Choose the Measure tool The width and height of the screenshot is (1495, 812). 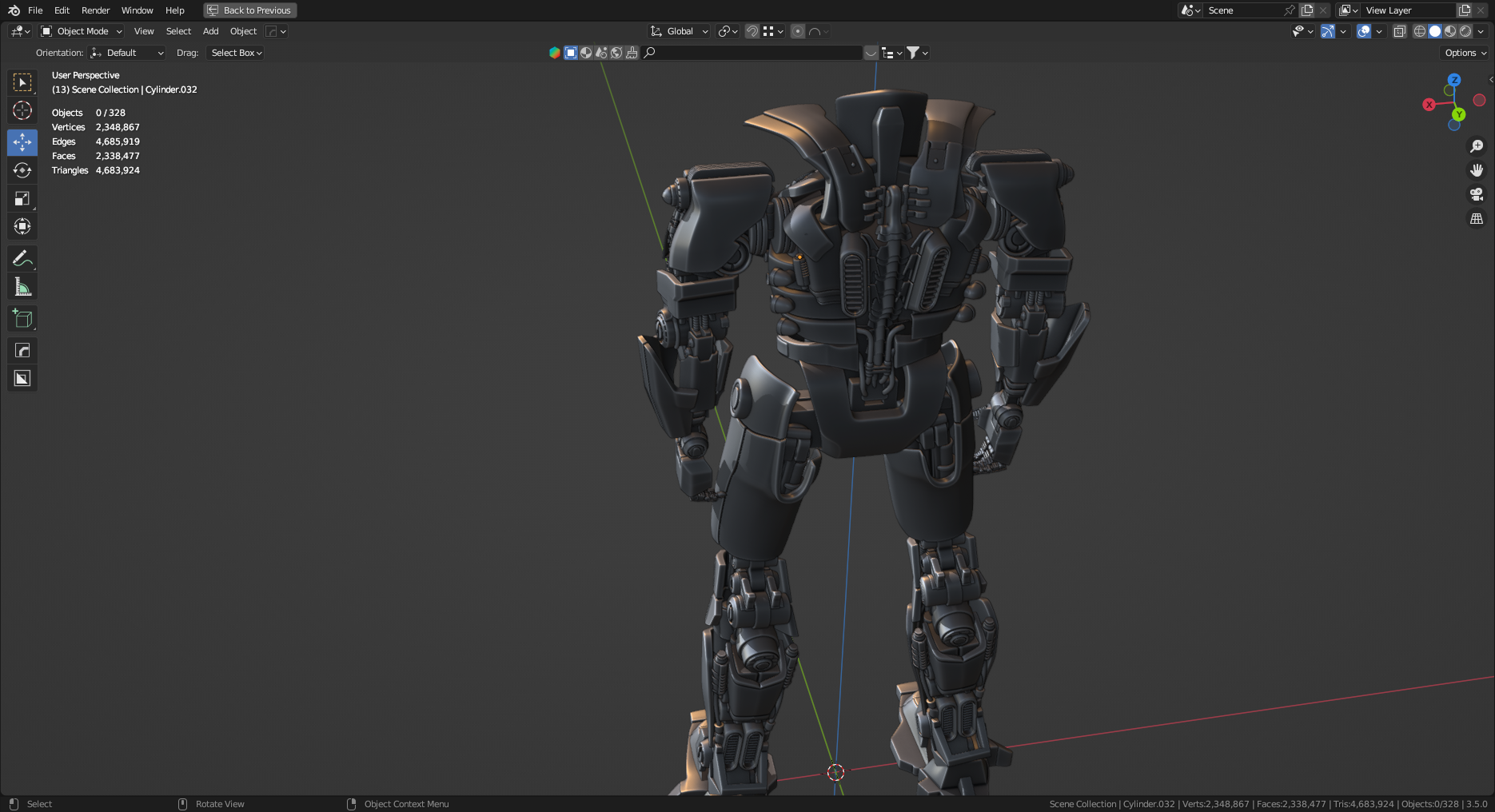[x=22, y=286]
